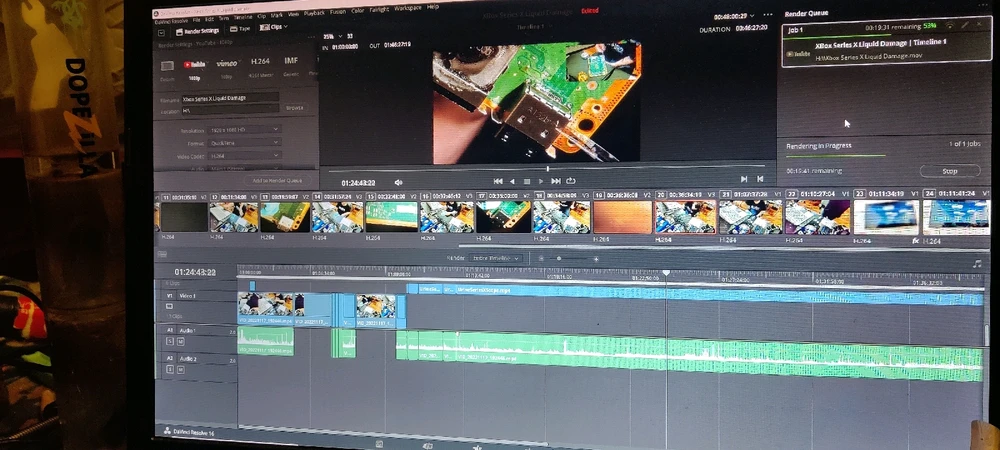Open the viewer timecode dropdown
Viewport: 1000px width, 450px height.
(734, 16)
